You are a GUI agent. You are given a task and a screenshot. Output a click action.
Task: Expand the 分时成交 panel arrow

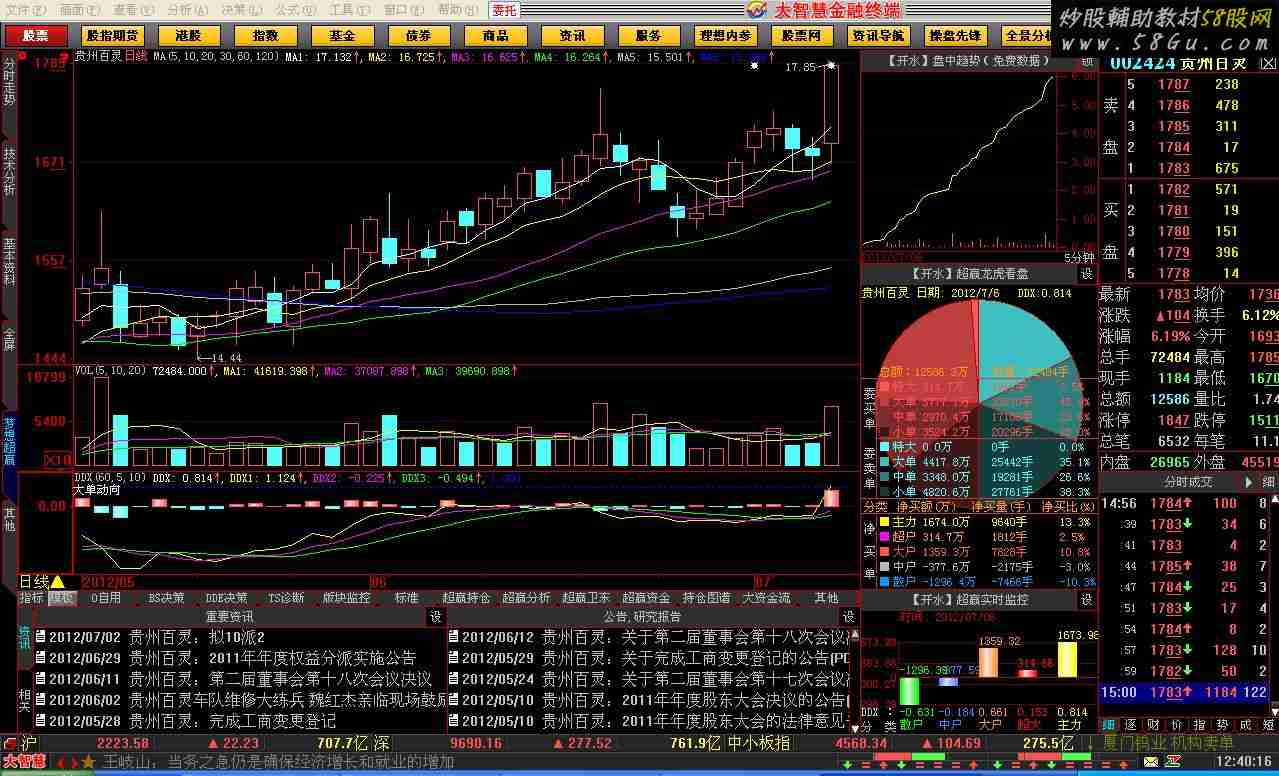(1246, 482)
